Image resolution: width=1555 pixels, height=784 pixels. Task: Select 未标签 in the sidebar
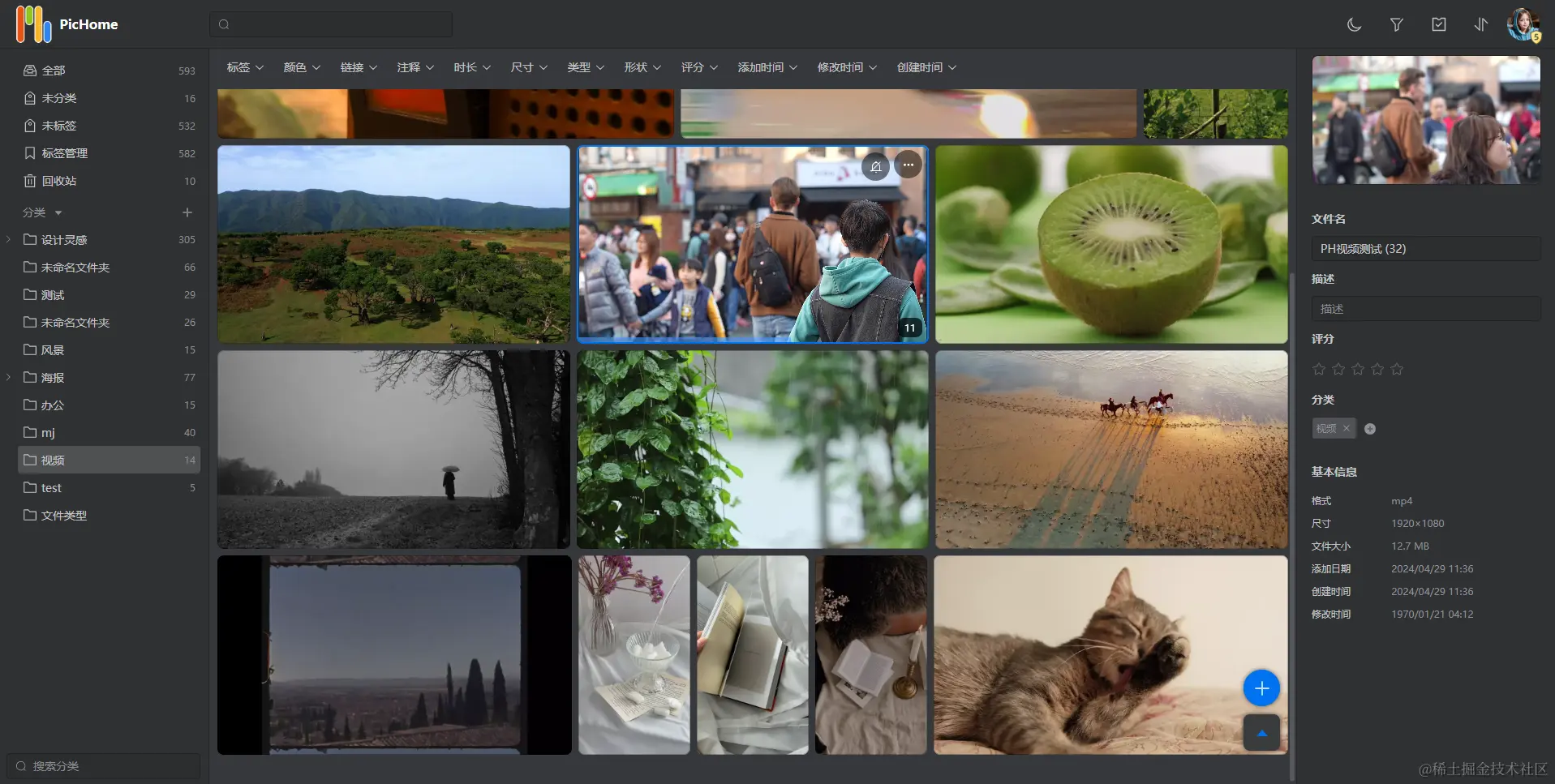(x=109, y=126)
